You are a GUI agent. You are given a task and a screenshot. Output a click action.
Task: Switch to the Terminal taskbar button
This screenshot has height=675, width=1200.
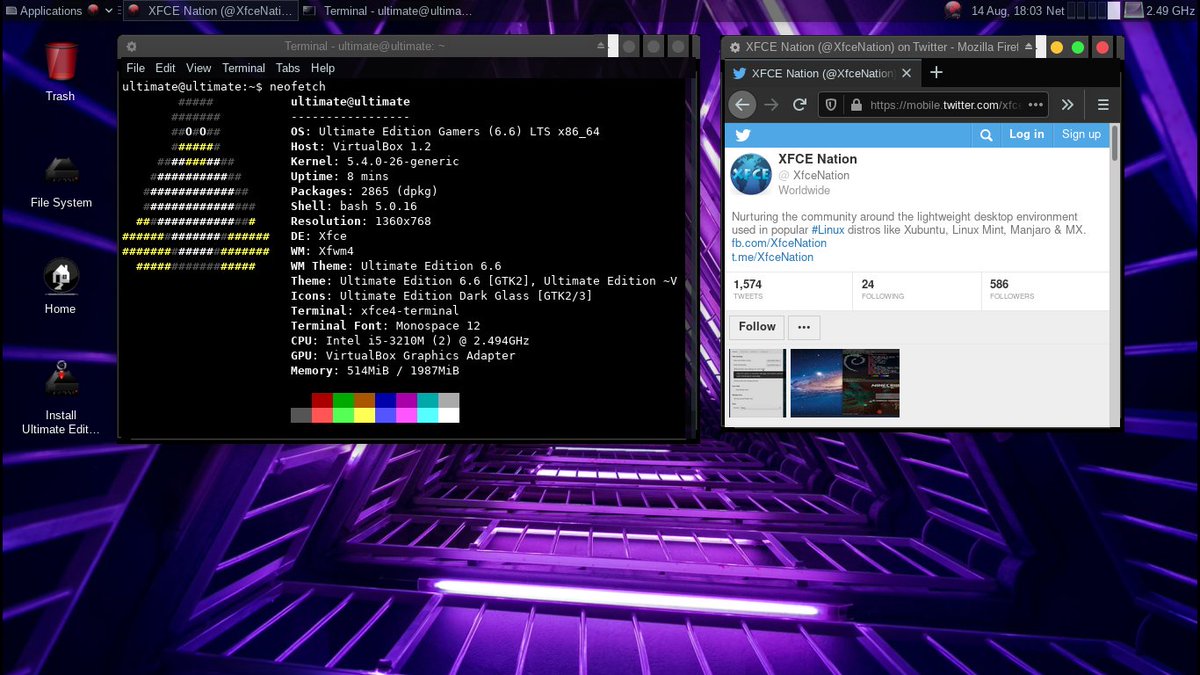tap(386, 11)
